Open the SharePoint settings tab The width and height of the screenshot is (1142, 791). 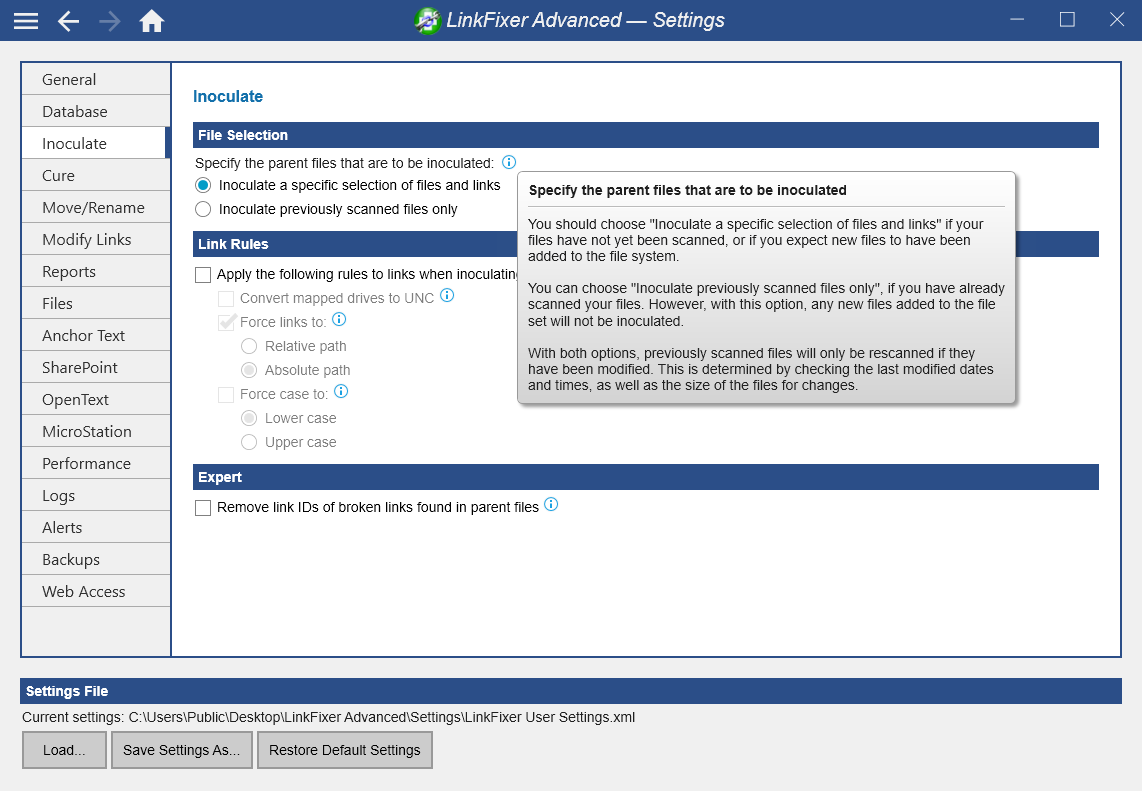tap(96, 368)
